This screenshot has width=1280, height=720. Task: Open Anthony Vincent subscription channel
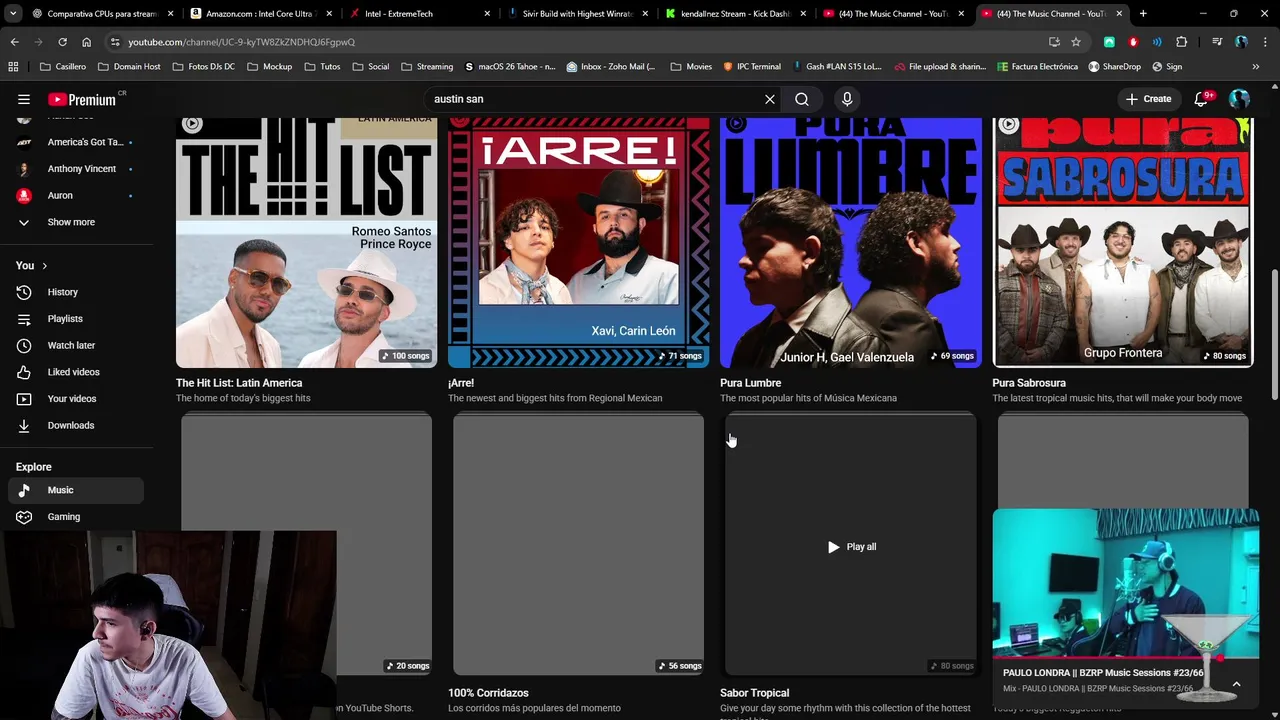click(76, 169)
